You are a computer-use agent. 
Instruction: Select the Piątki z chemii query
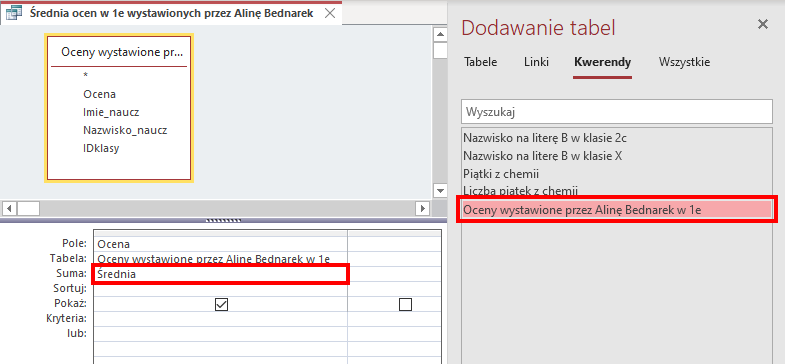pos(617,174)
